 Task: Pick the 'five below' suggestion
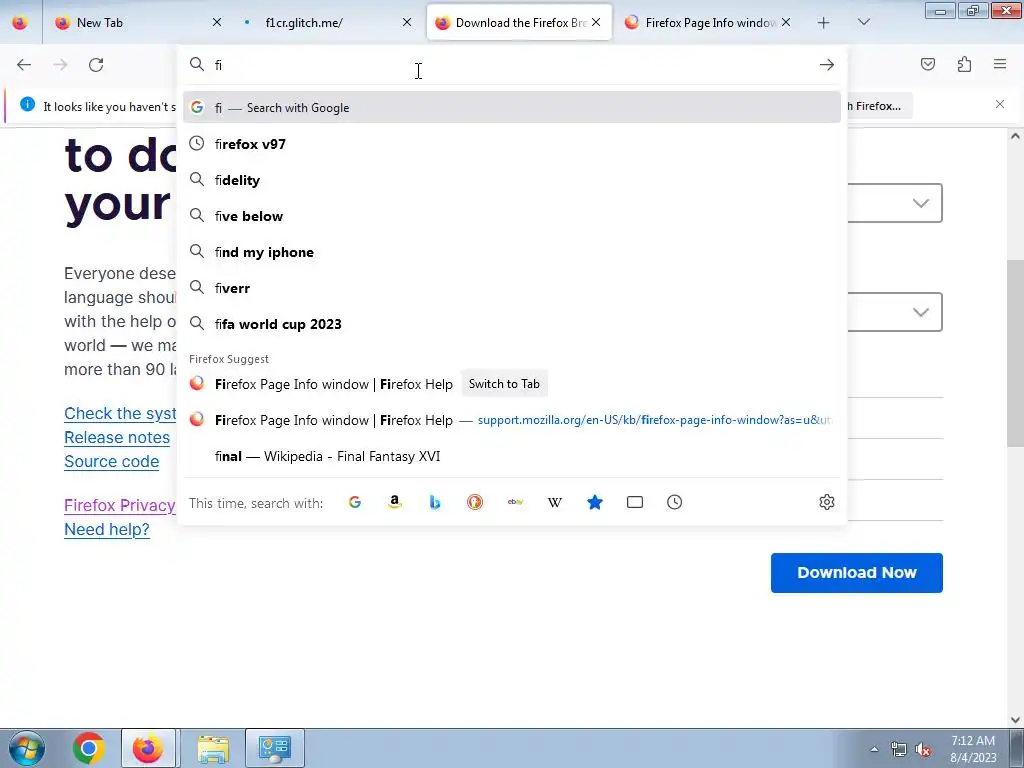click(512, 216)
